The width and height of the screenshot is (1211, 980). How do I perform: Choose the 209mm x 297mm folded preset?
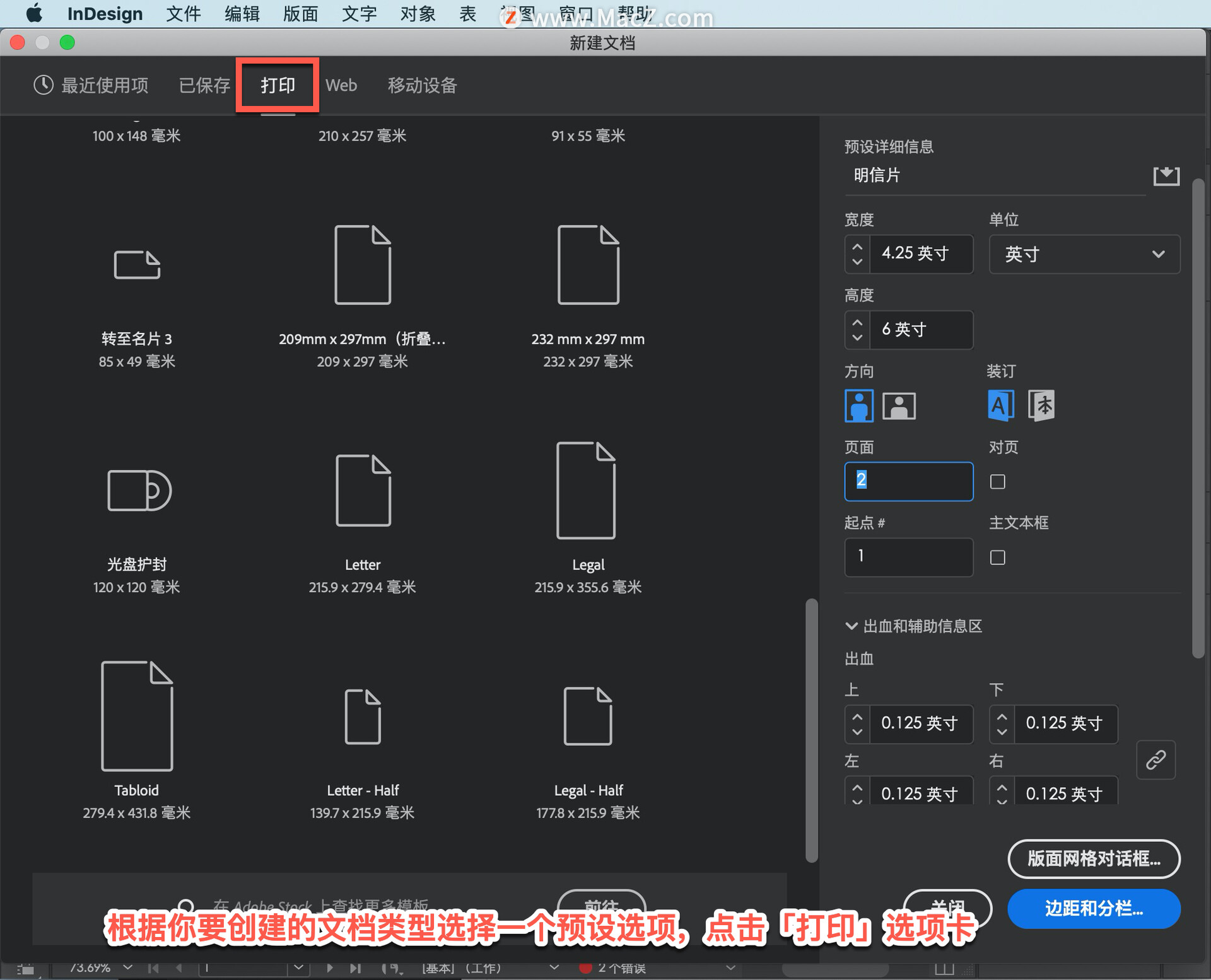tap(363, 264)
